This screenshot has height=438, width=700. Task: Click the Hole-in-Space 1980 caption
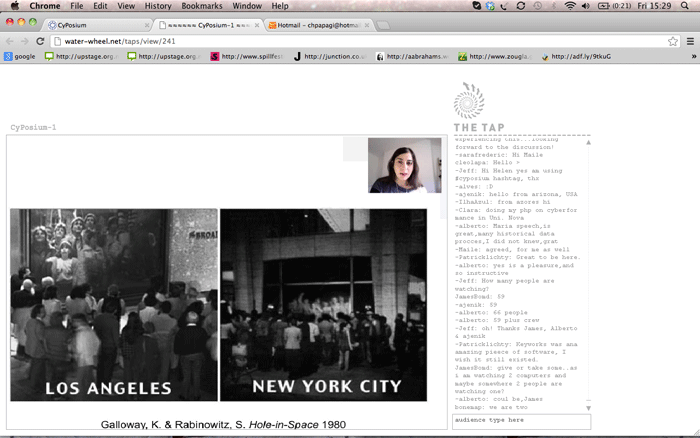[223, 424]
